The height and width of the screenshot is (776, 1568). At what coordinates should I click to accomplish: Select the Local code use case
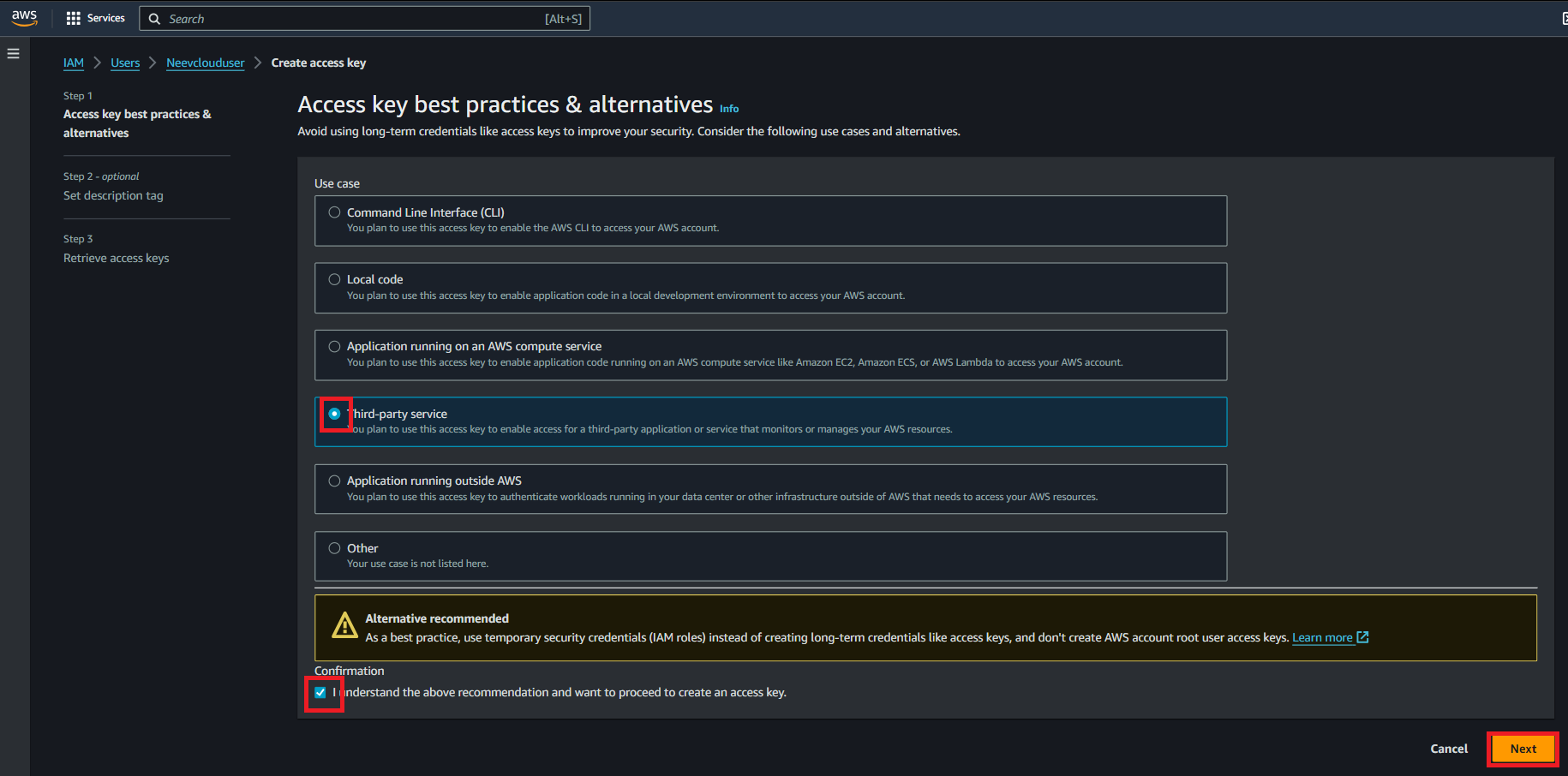coord(334,279)
